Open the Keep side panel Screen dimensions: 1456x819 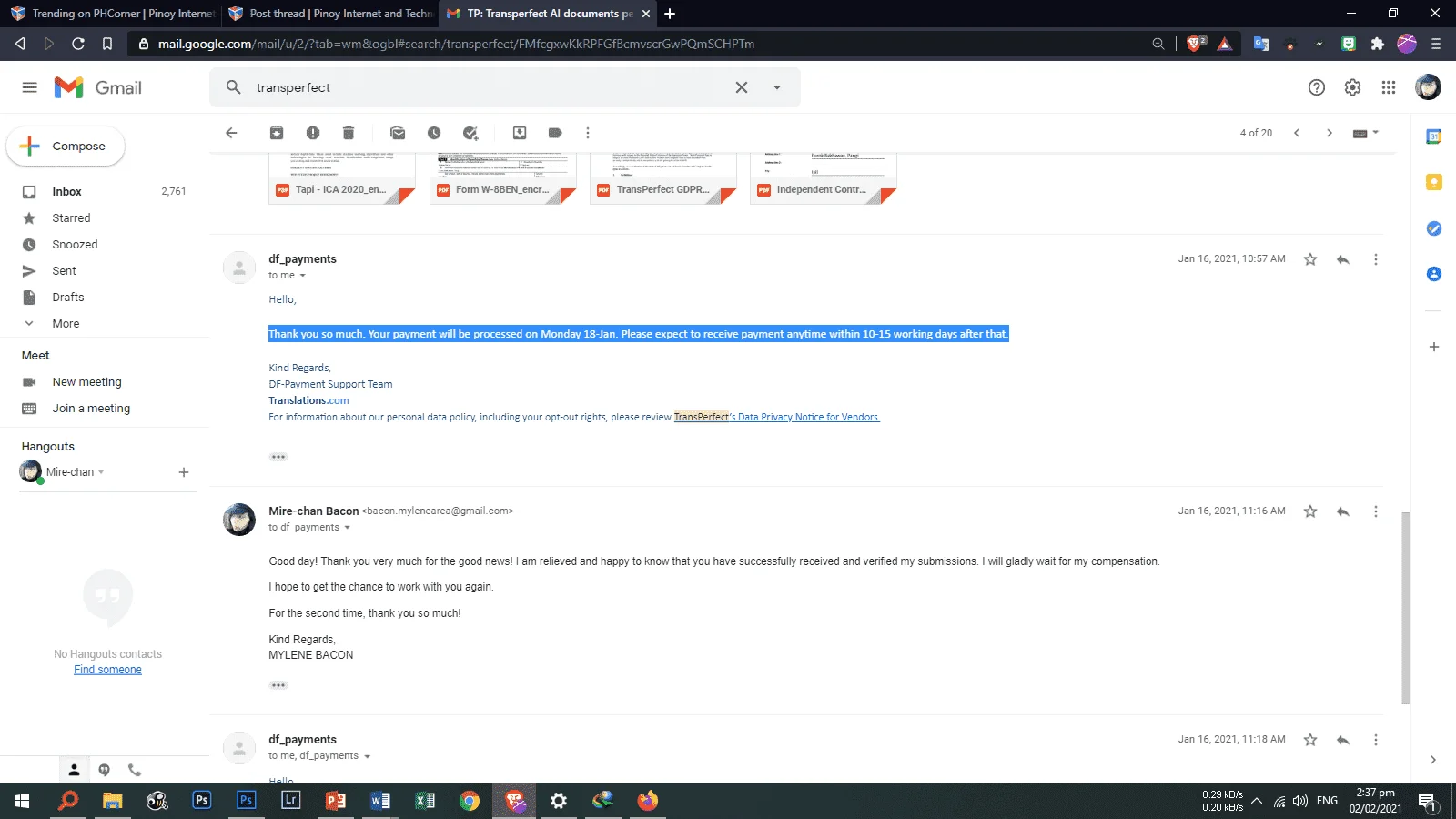[x=1434, y=182]
